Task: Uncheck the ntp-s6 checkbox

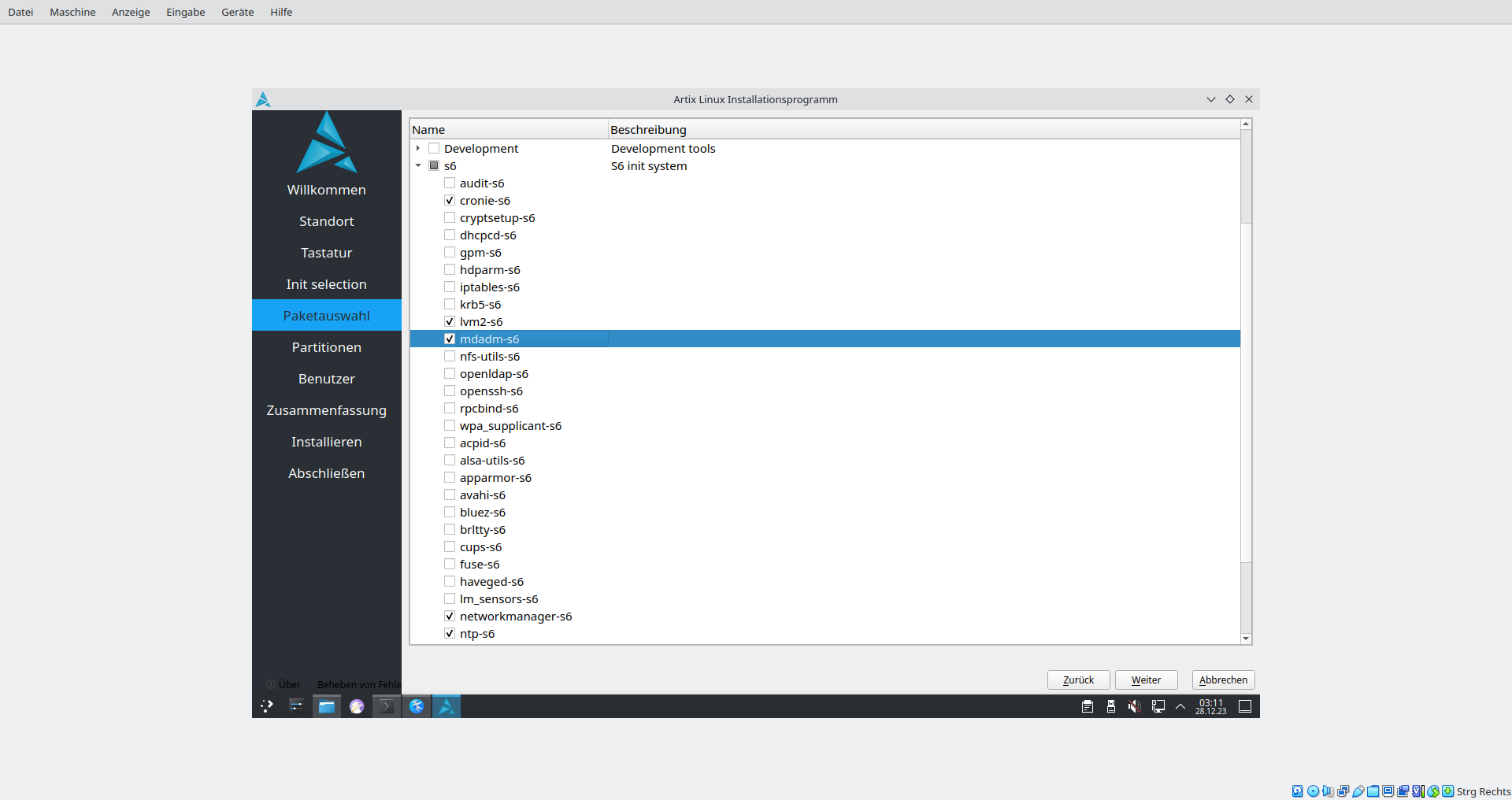Action: pos(450,633)
